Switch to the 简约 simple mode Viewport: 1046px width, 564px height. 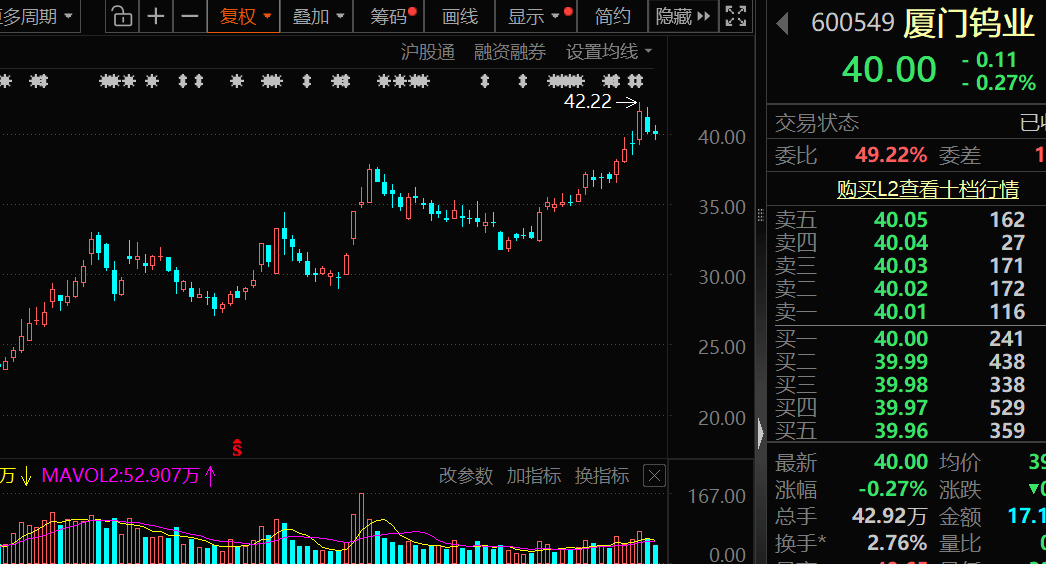pyautogui.click(x=613, y=17)
